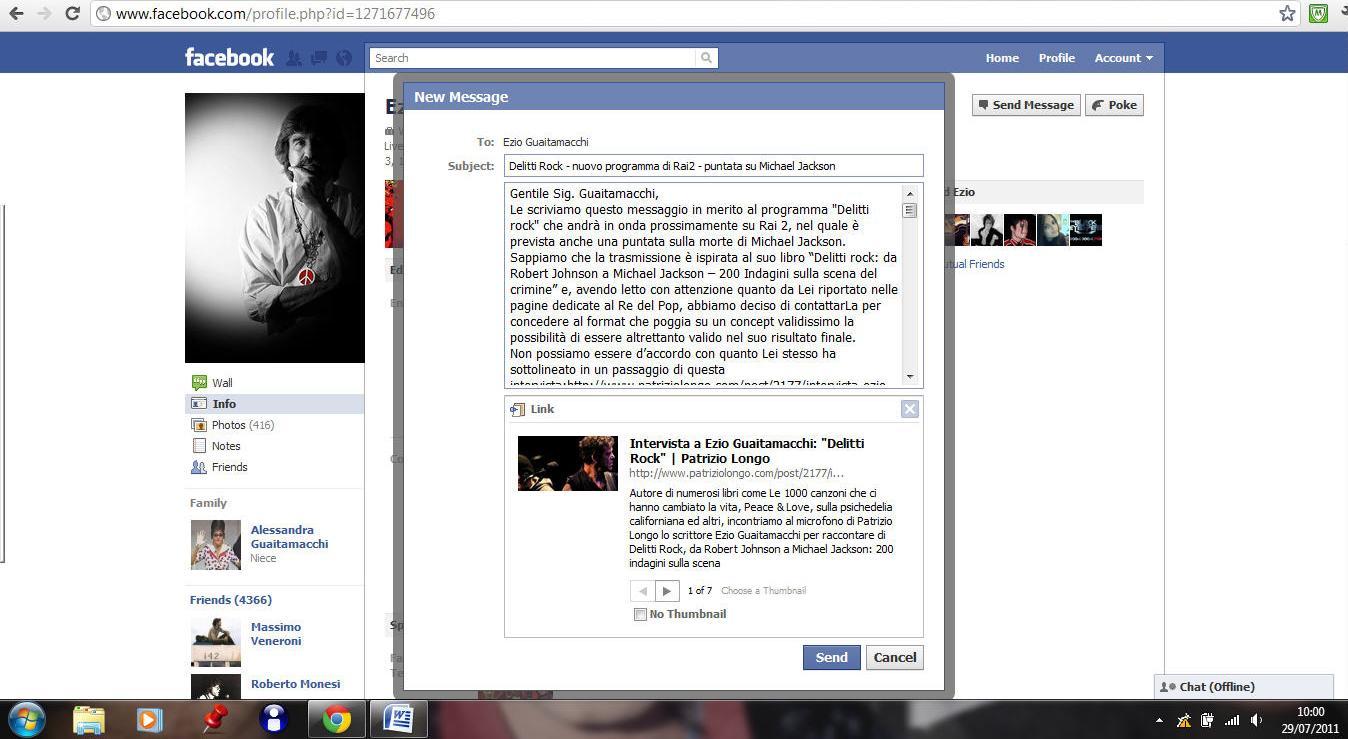Screen dimensions: 1348x739
Task: Open friend requests icon in Facebook header
Action: tap(294, 58)
